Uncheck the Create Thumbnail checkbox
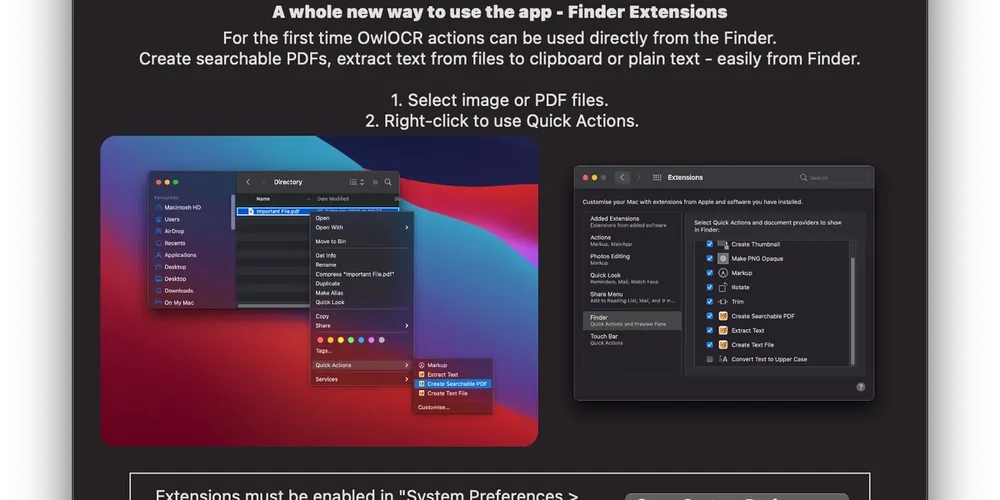 pos(709,244)
